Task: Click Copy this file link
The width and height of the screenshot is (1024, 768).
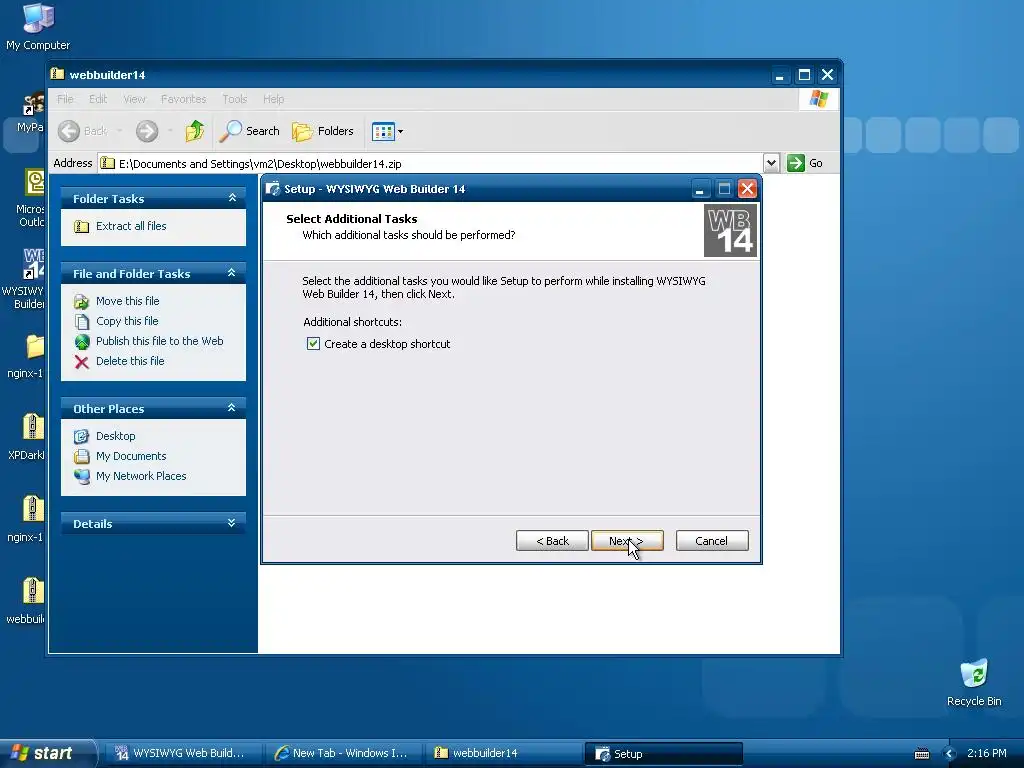Action: point(127,321)
